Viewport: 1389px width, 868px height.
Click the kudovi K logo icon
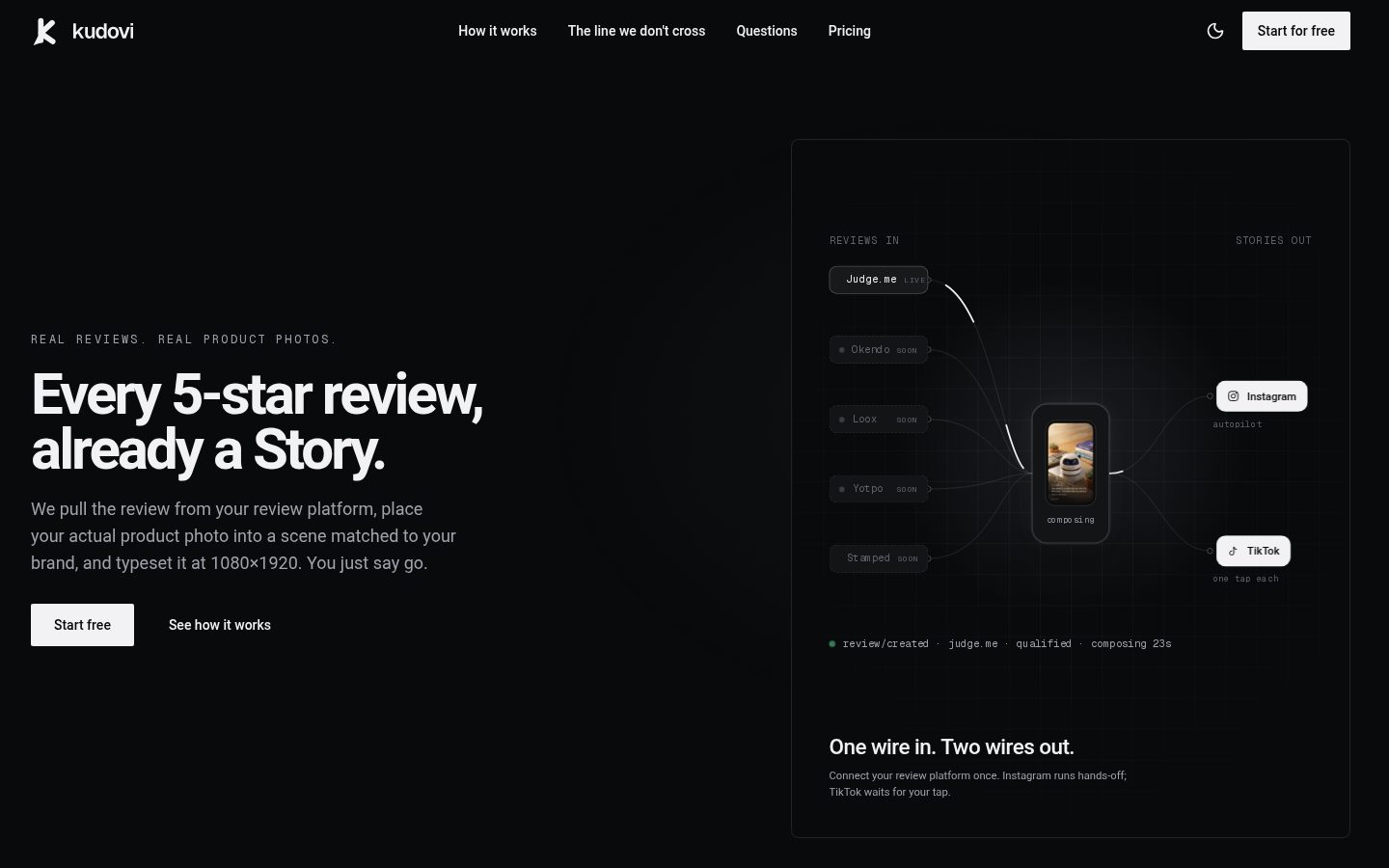pyautogui.click(x=44, y=31)
